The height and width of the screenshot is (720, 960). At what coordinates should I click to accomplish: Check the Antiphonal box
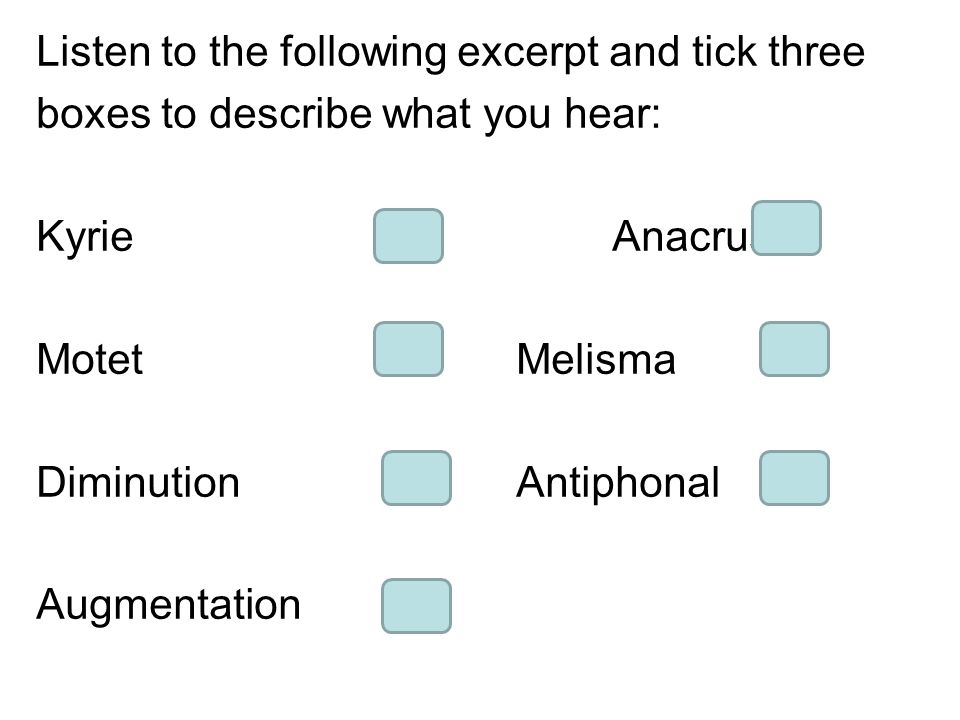(x=794, y=478)
